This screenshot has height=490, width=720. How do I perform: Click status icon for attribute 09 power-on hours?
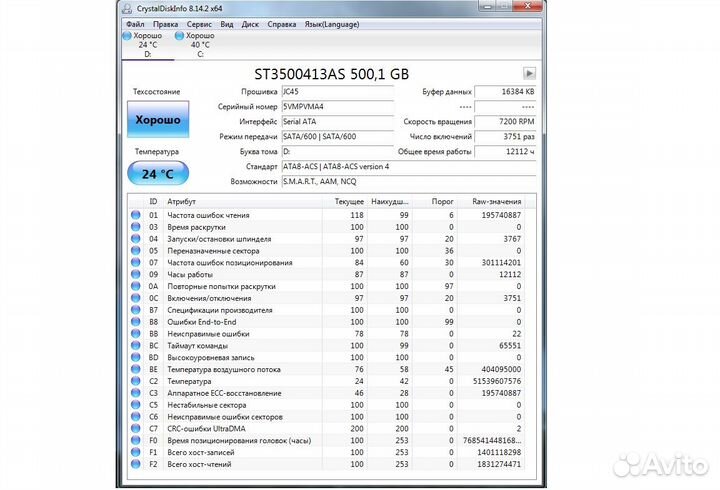(135, 274)
